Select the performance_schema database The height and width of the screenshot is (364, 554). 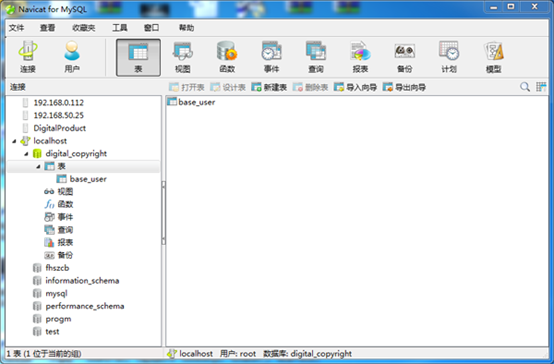(x=85, y=306)
